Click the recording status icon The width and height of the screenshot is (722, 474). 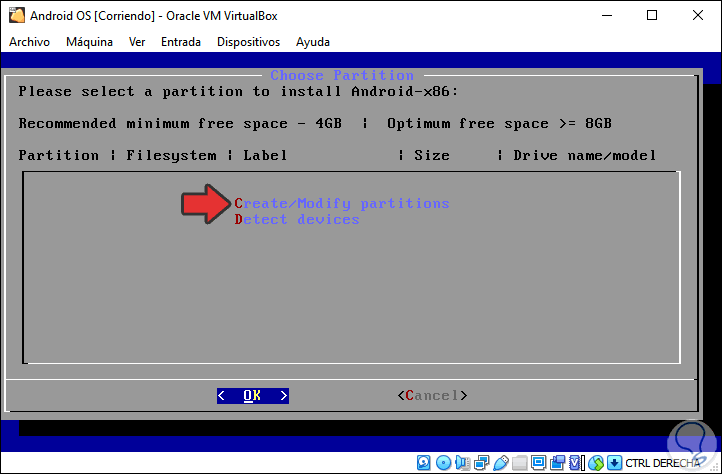point(558,462)
